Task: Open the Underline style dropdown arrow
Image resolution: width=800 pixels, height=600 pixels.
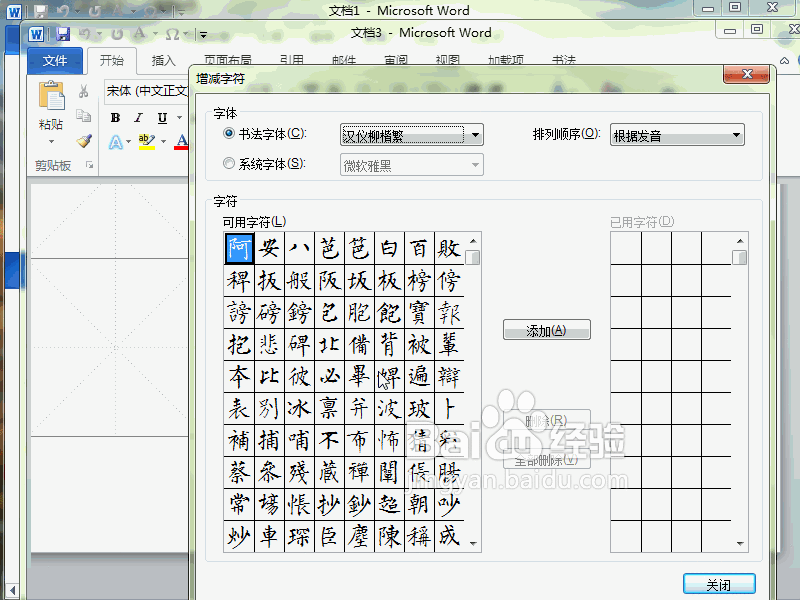Action: point(179,118)
